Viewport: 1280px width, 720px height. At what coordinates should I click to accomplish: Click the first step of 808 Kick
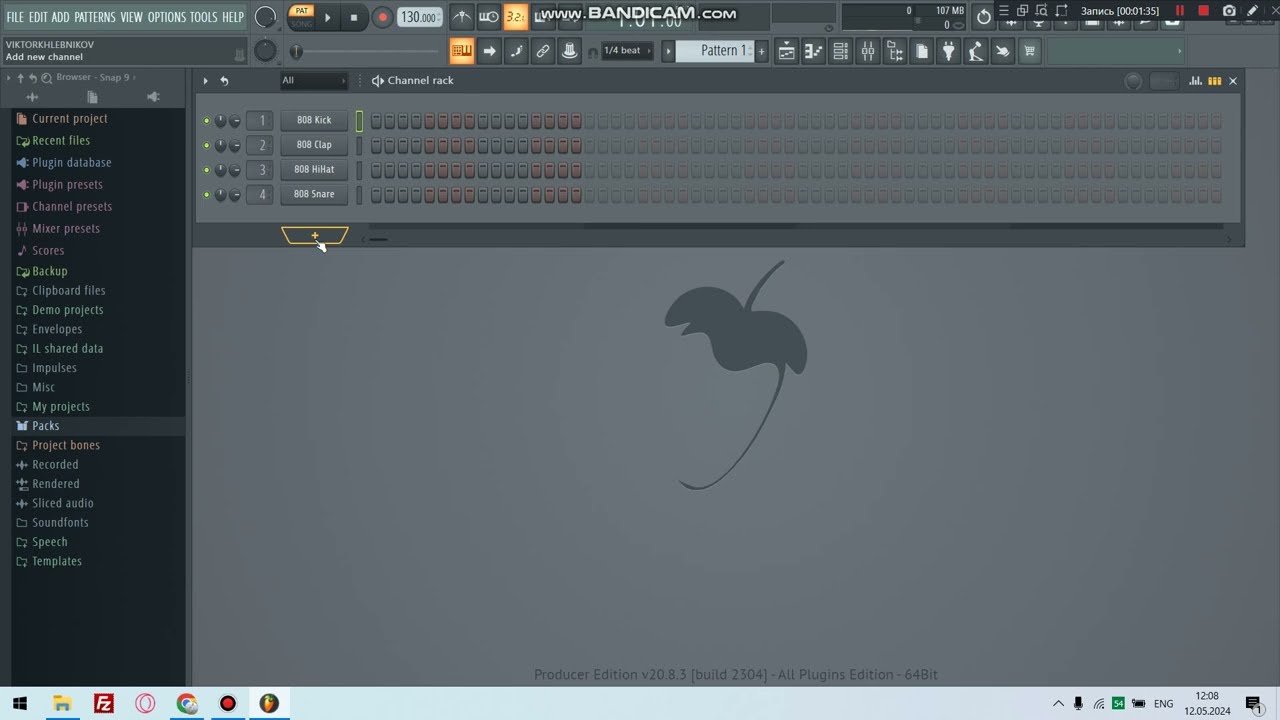(376, 121)
